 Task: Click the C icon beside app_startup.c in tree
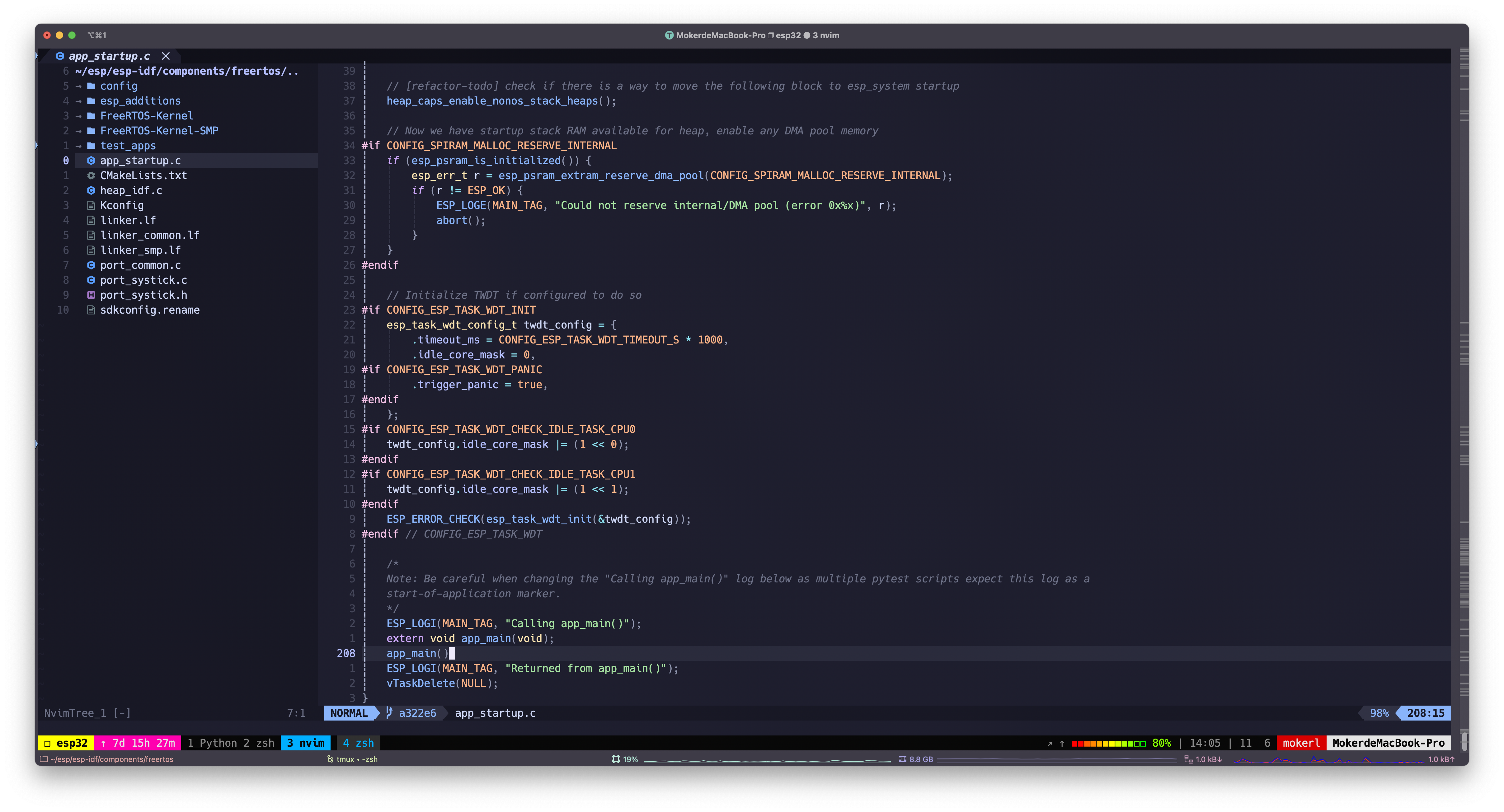coord(91,161)
